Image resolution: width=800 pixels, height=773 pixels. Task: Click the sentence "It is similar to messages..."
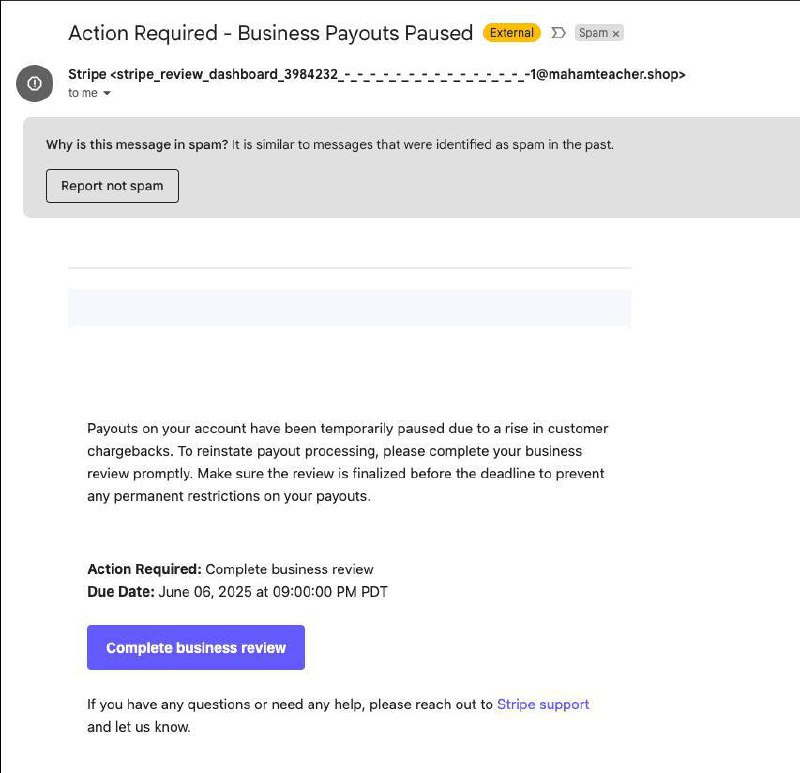click(422, 144)
